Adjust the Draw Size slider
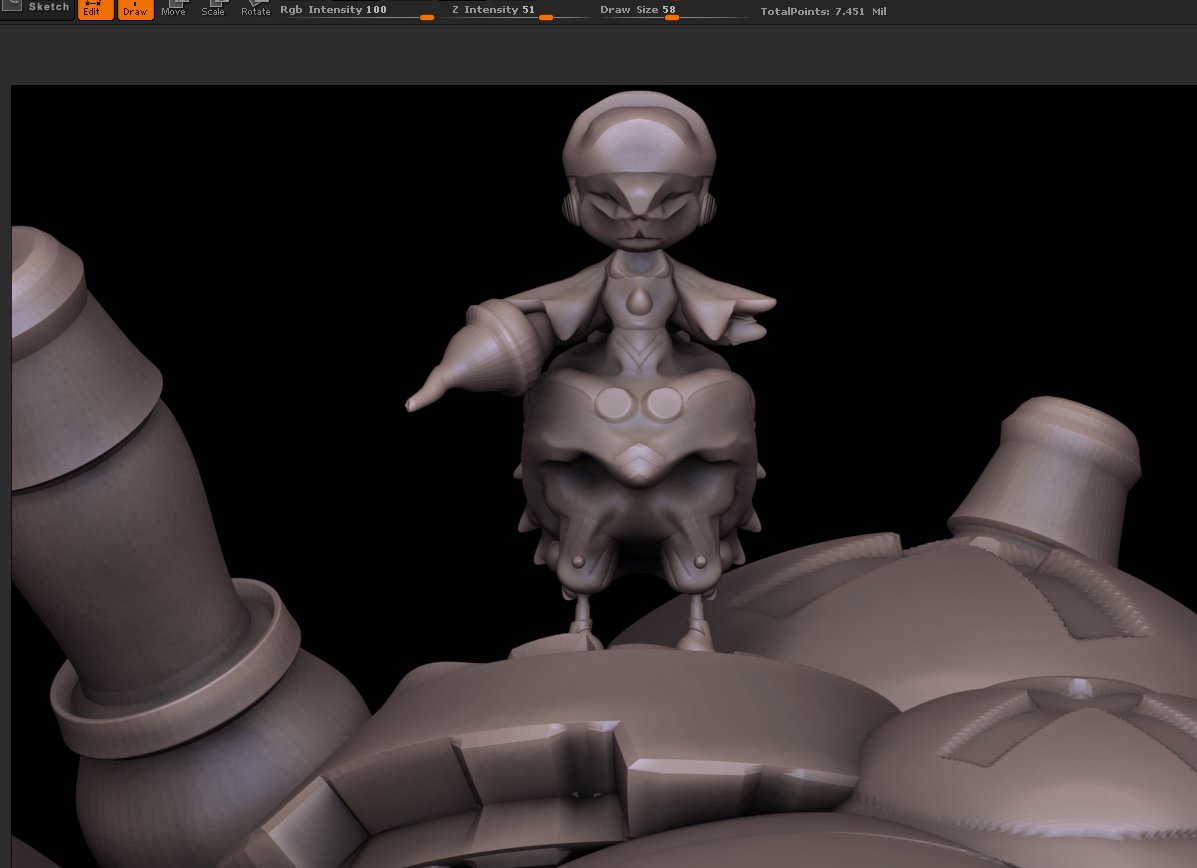This screenshot has width=1197, height=868. coord(672,11)
